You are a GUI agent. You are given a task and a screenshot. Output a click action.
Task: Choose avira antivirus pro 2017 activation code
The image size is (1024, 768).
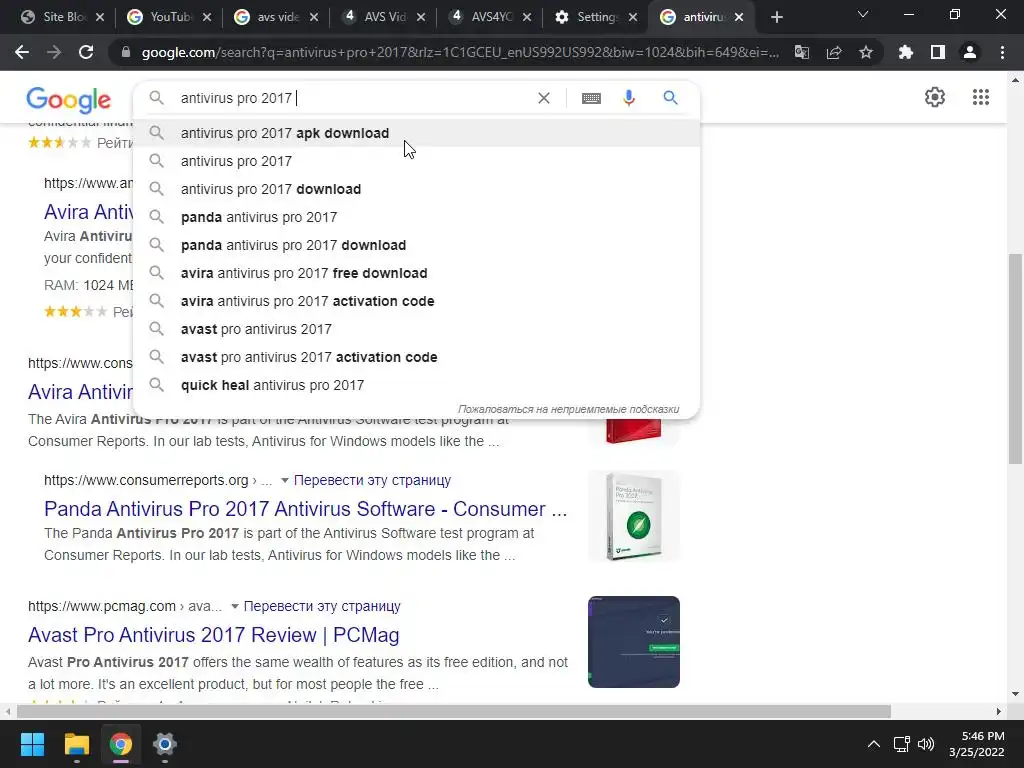click(x=417, y=302)
